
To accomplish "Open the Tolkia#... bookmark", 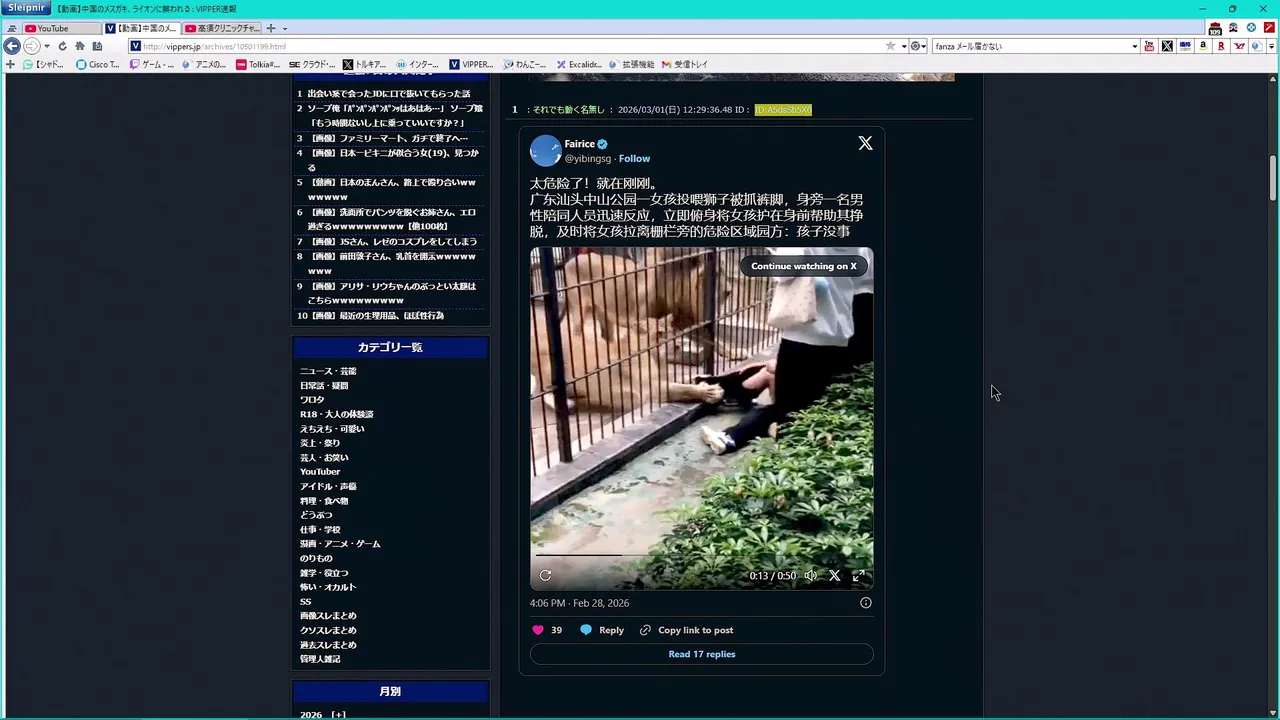I will (258, 64).
